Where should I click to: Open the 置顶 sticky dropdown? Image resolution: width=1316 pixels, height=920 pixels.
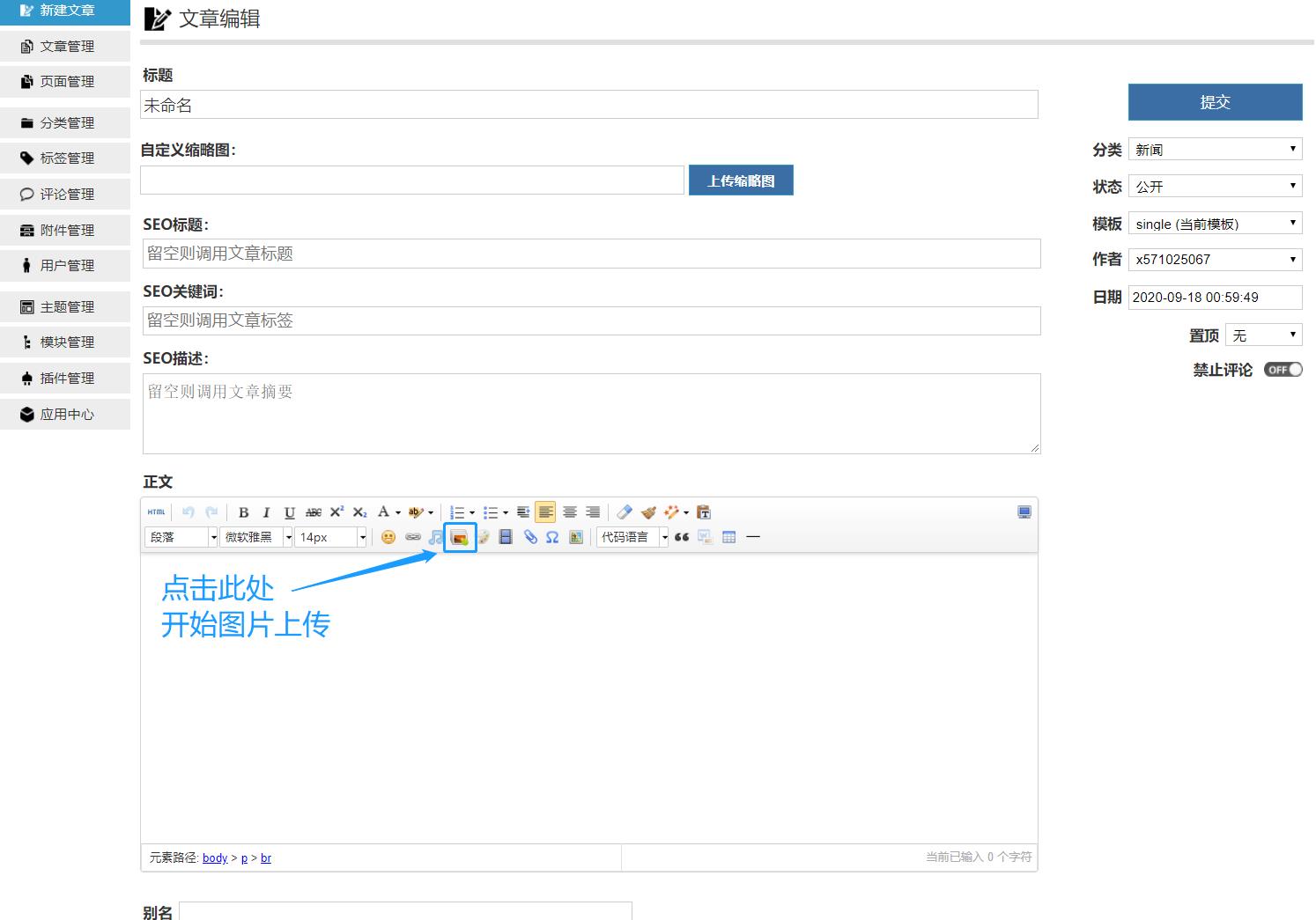click(x=1264, y=335)
